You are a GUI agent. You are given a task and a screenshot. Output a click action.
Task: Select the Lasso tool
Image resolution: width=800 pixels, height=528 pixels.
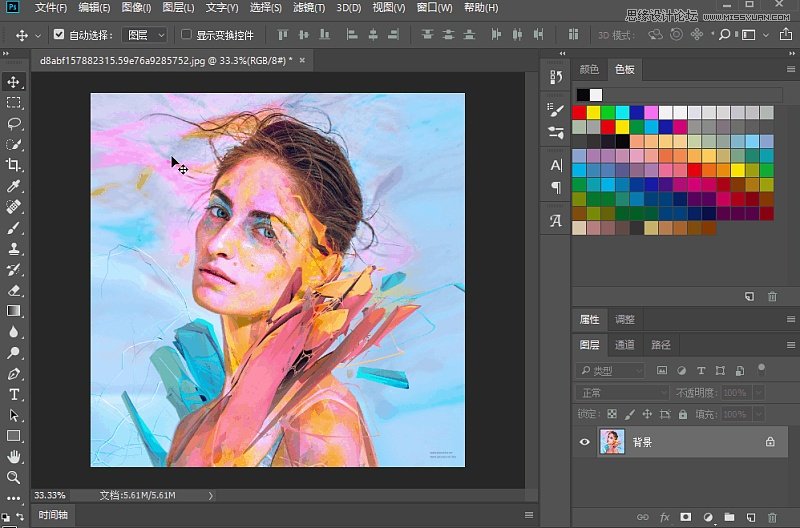14,124
